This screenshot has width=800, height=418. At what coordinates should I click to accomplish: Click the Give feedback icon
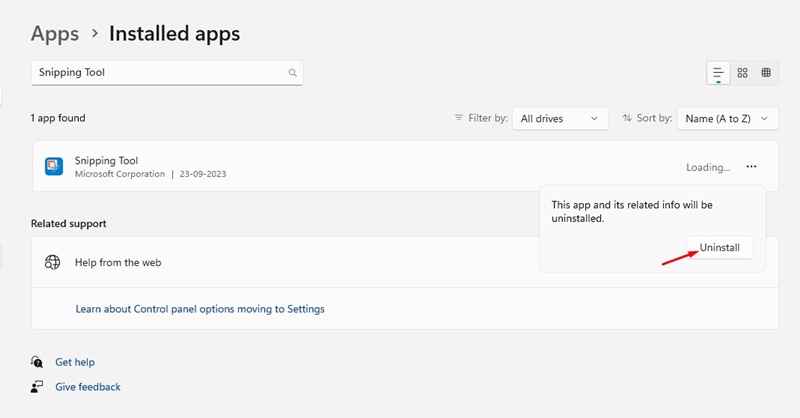point(37,386)
